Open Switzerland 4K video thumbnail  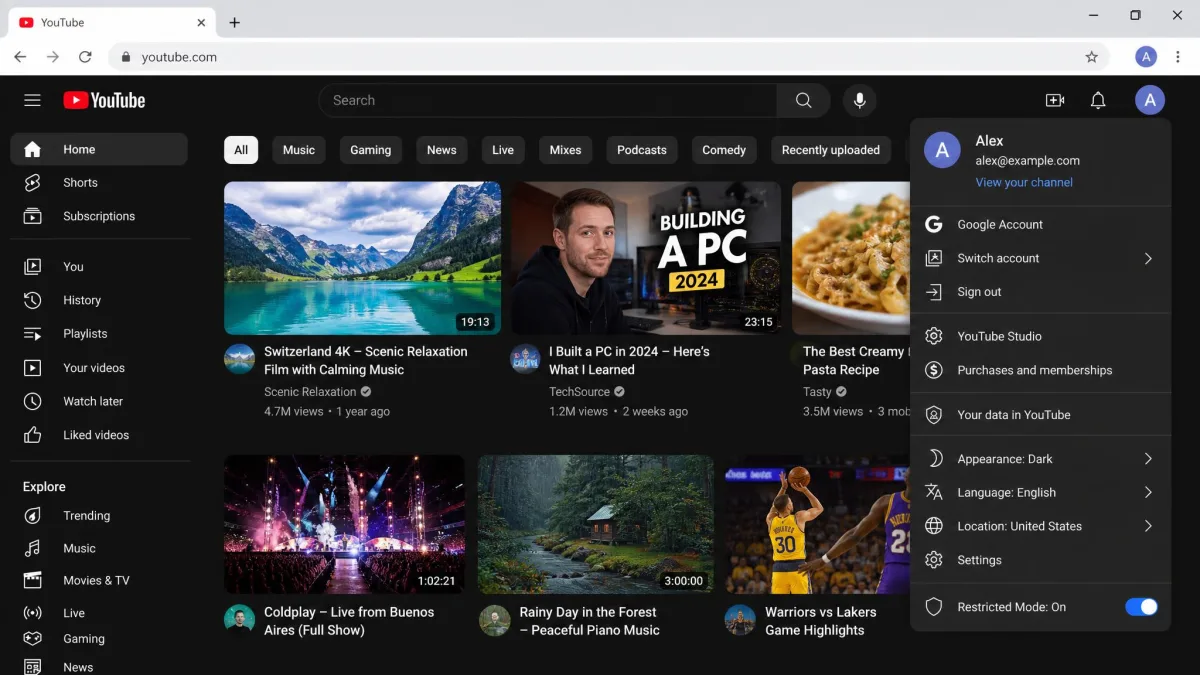coord(362,258)
